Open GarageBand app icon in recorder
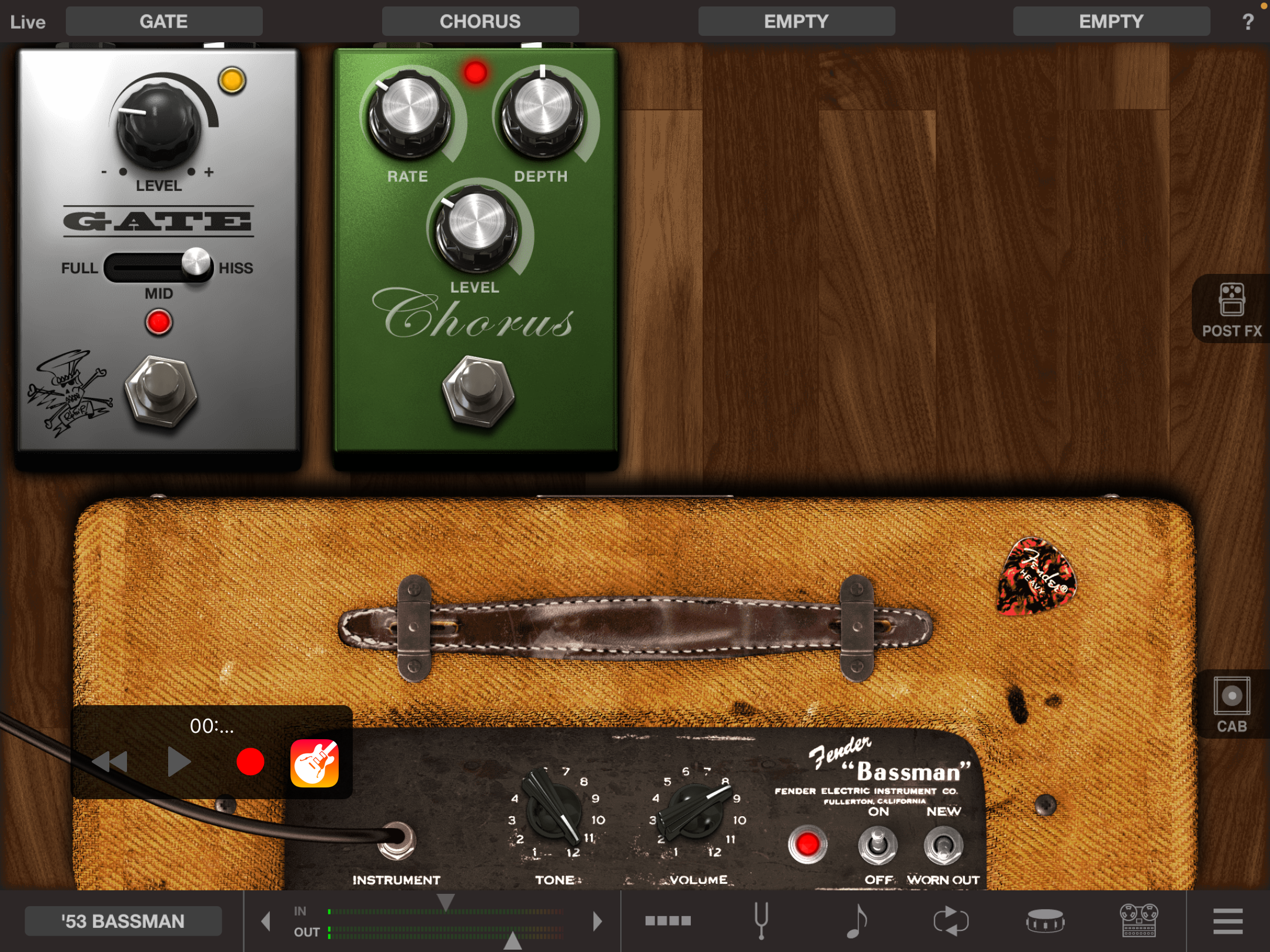 [x=315, y=763]
